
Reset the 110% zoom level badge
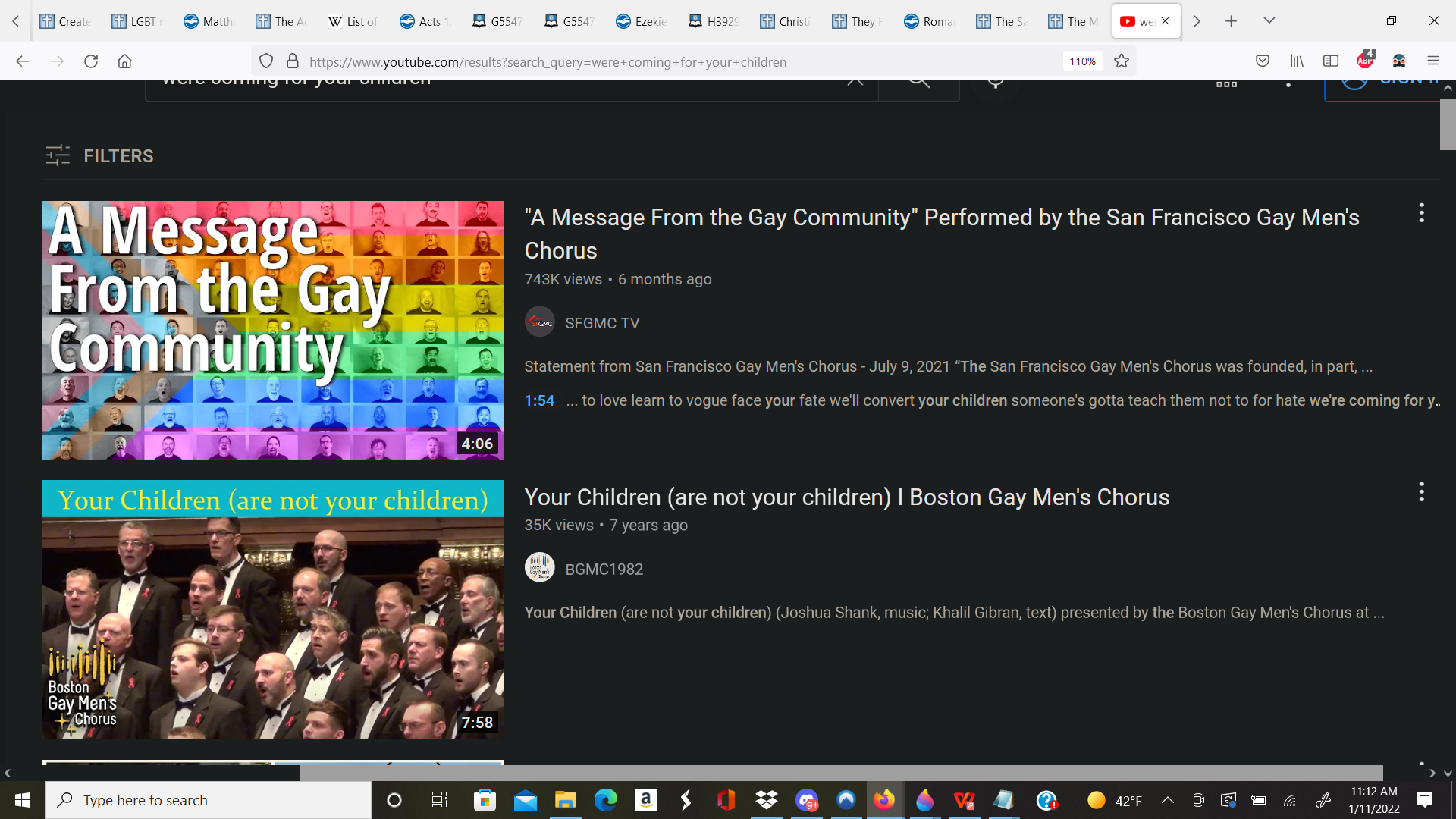click(1082, 61)
